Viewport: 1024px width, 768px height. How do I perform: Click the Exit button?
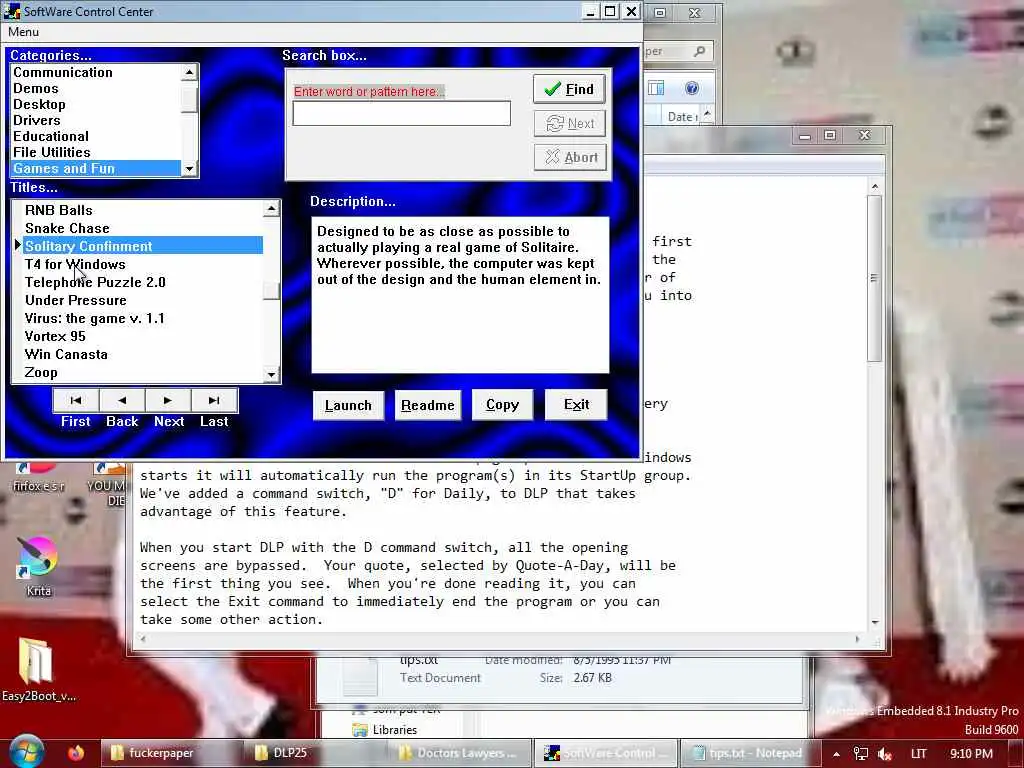[x=576, y=405]
